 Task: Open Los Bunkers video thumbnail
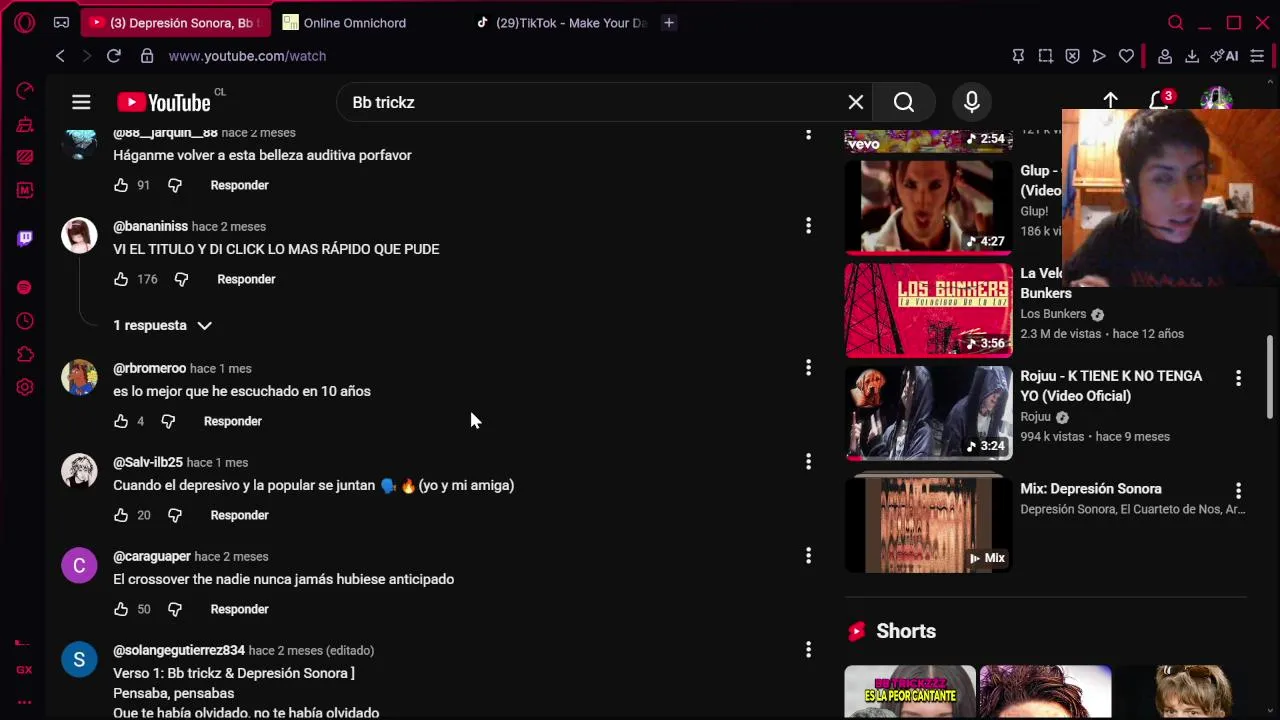click(x=928, y=310)
